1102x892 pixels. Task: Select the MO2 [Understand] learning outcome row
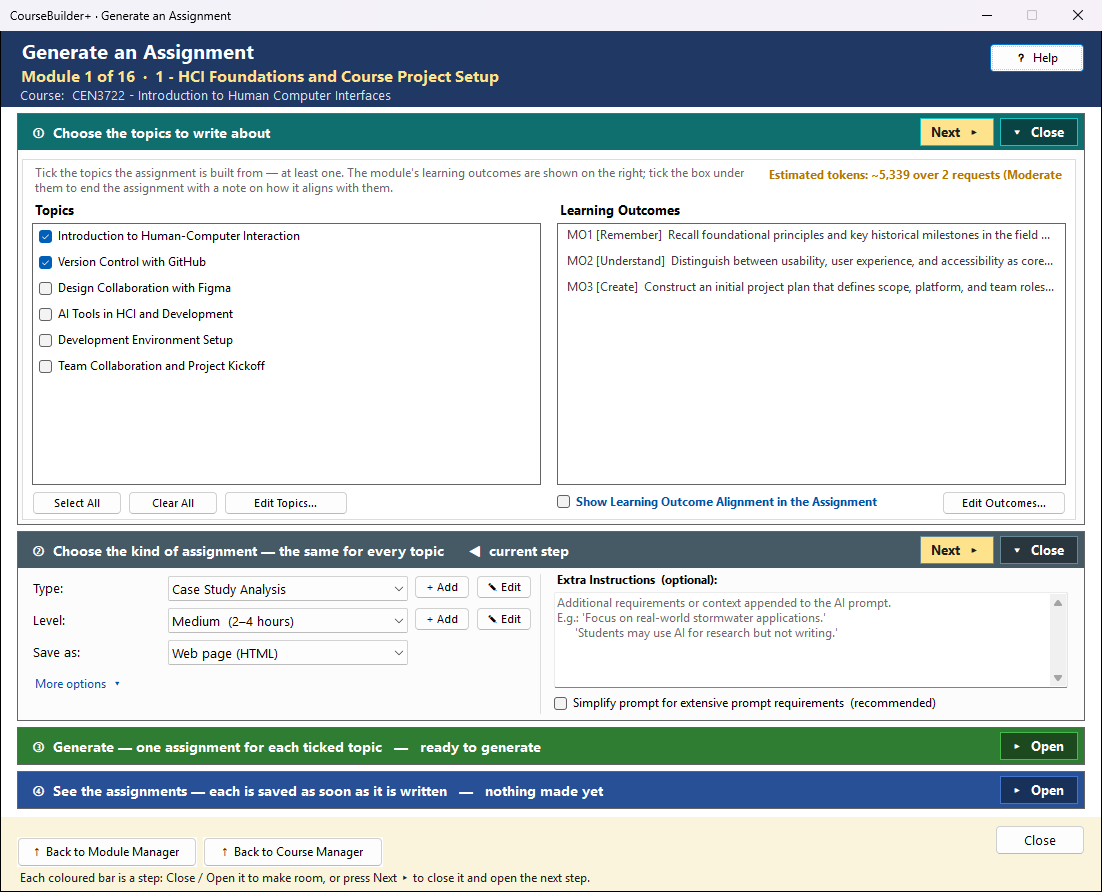809,261
